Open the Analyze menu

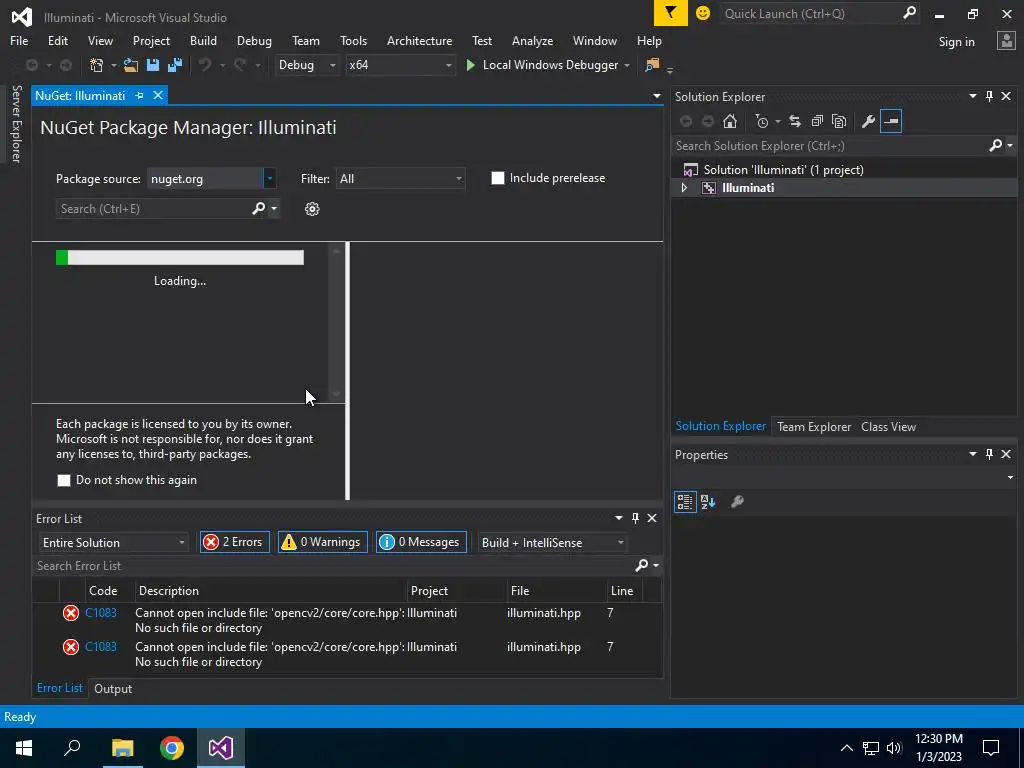[x=532, y=40]
